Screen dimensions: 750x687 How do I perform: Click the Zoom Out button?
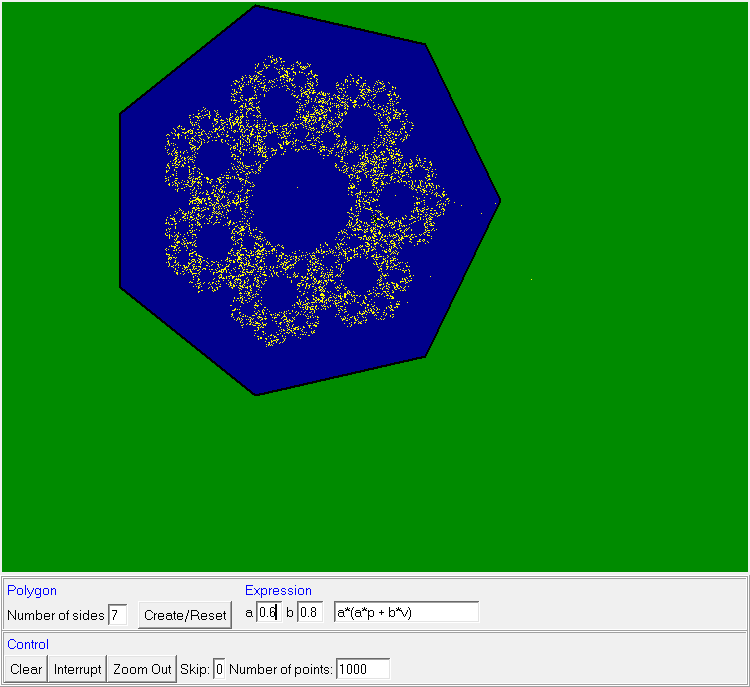click(142, 669)
